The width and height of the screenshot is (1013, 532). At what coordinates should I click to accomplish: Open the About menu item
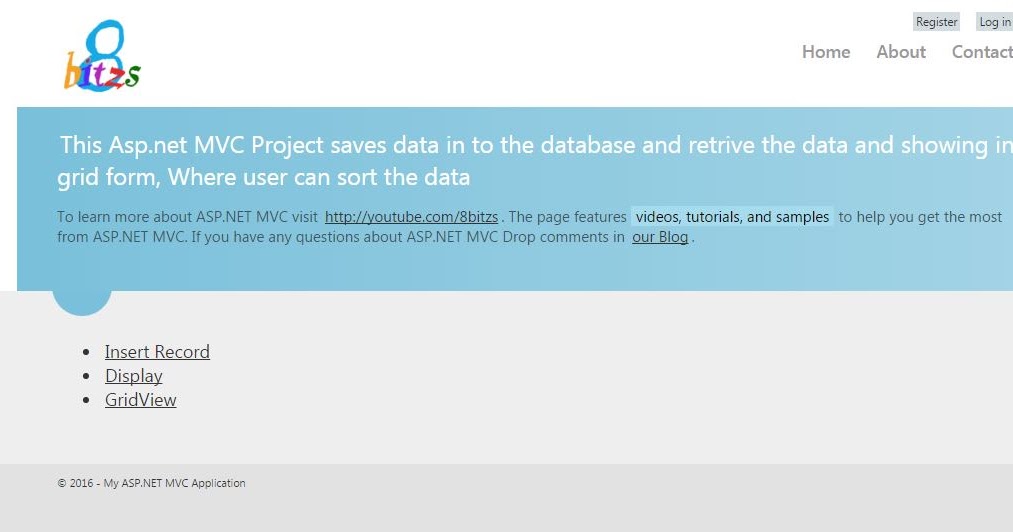901,52
